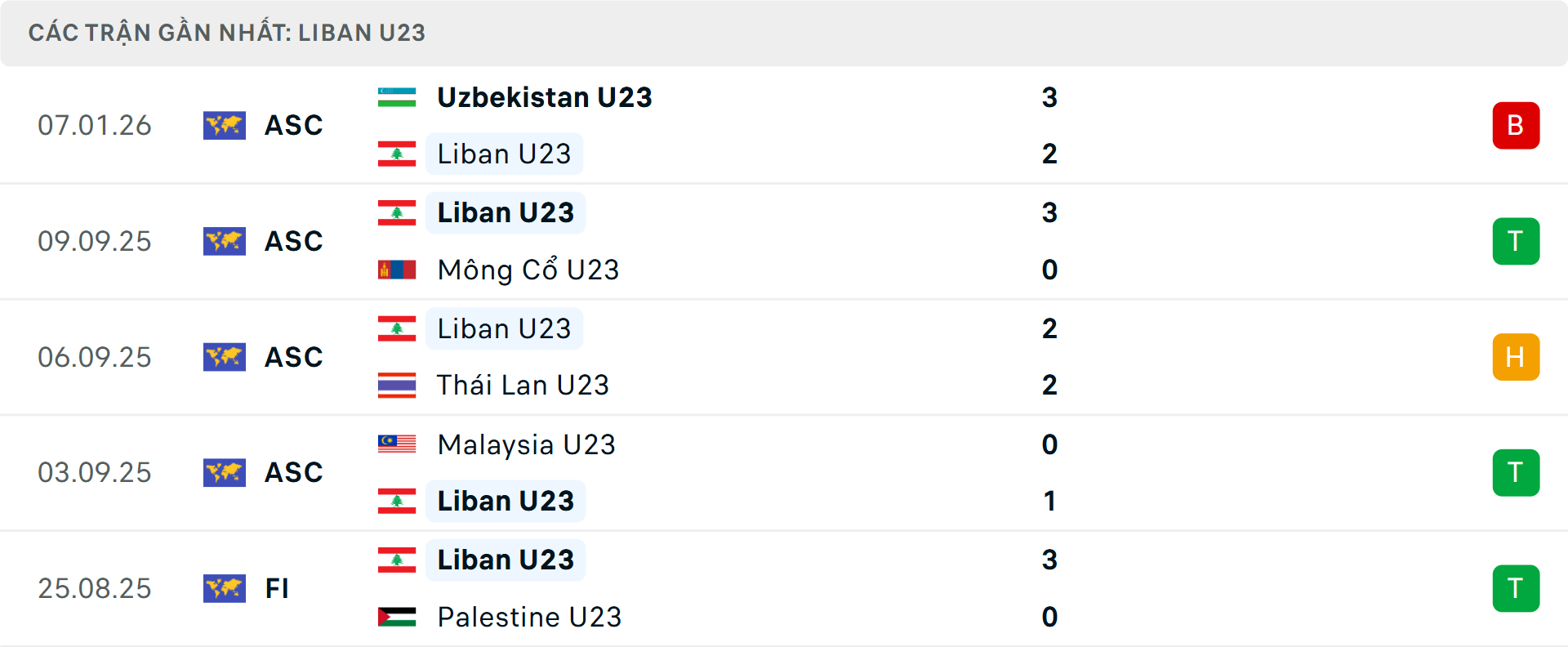Click the Liban U23 flag in the first match
The image size is (1568, 647).
(397, 153)
